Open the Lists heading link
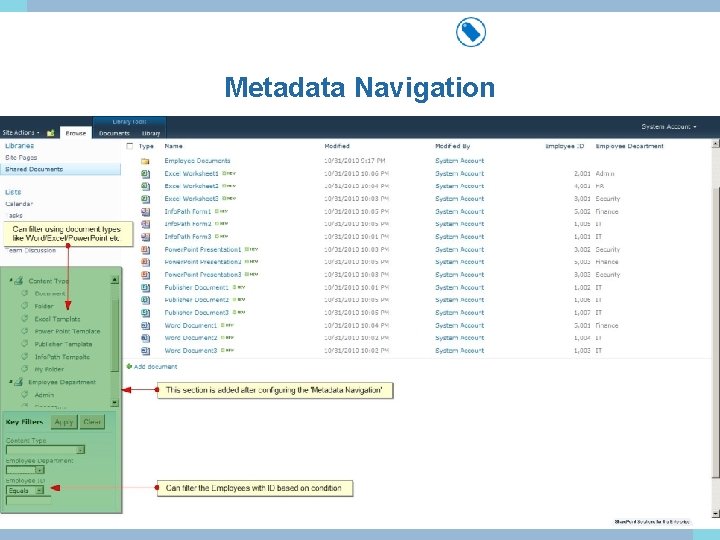The height and width of the screenshot is (540, 720). coord(13,192)
